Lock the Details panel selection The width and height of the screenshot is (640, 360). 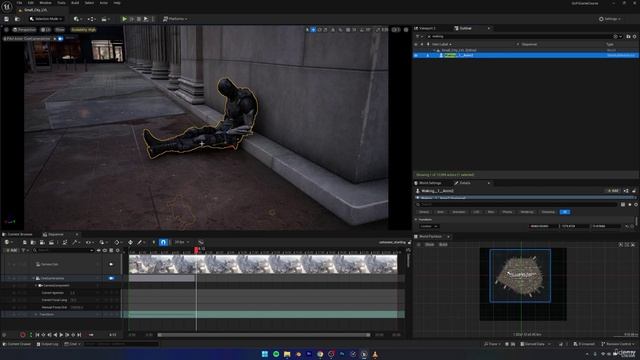634,191
